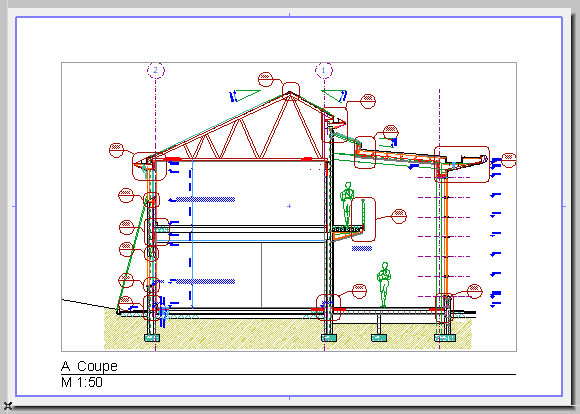This screenshot has width=580, height=414.
Task: Click the blue hatched label in the lower room
Action: pos(205,282)
